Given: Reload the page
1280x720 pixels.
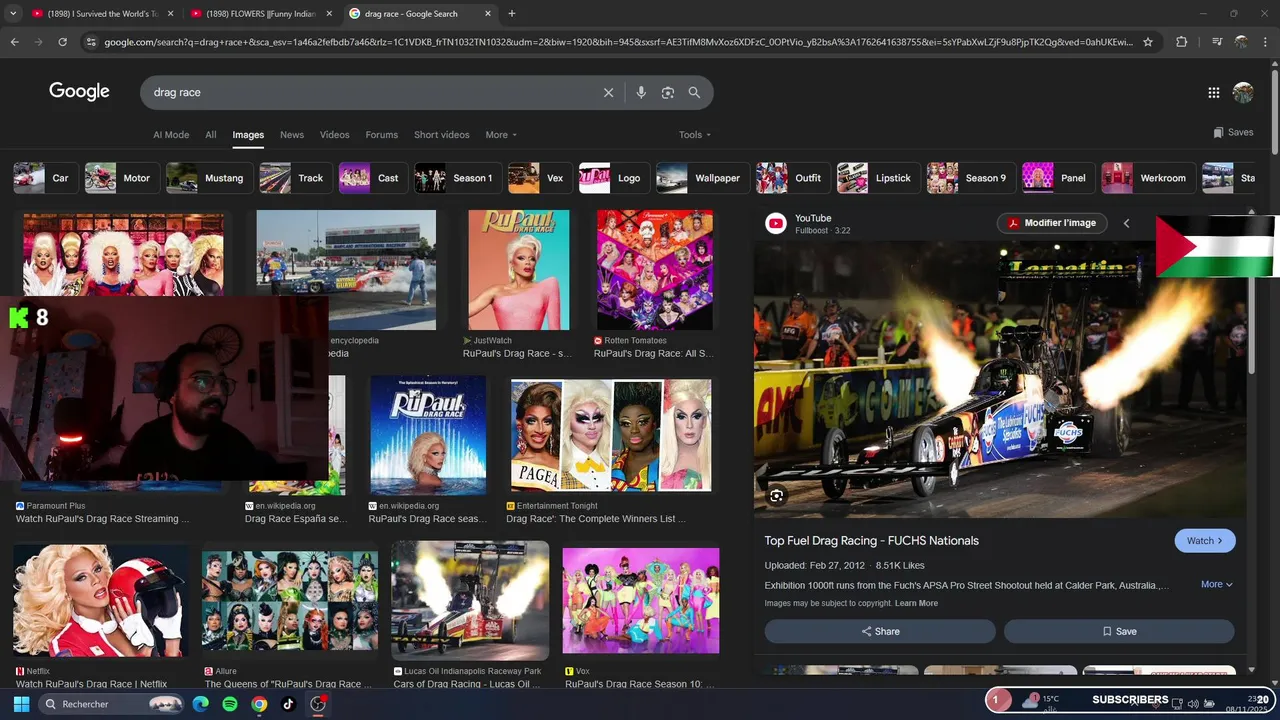Looking at the screenshot, I should (x=62, y=42).
